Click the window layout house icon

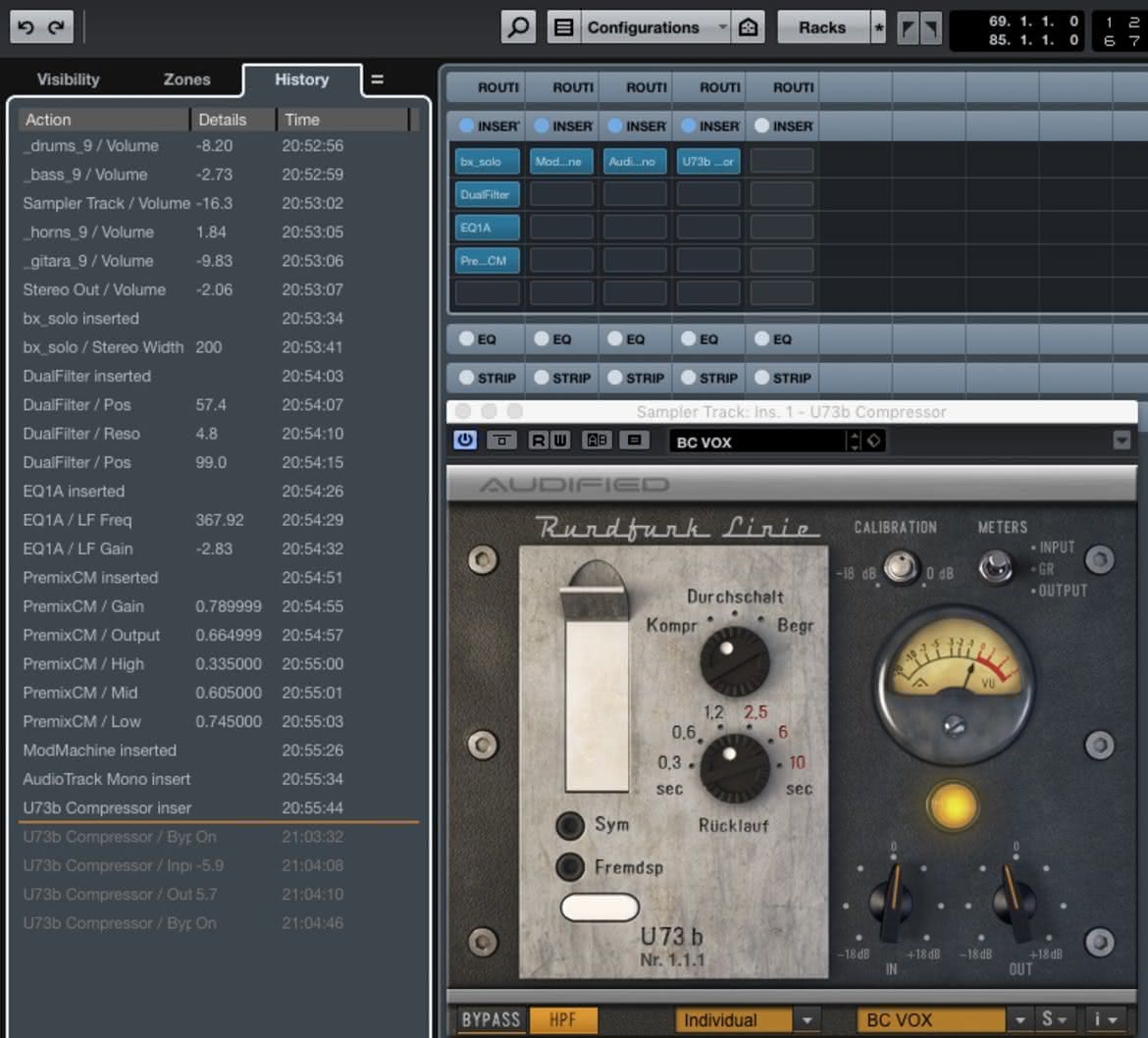click(749, 27)
